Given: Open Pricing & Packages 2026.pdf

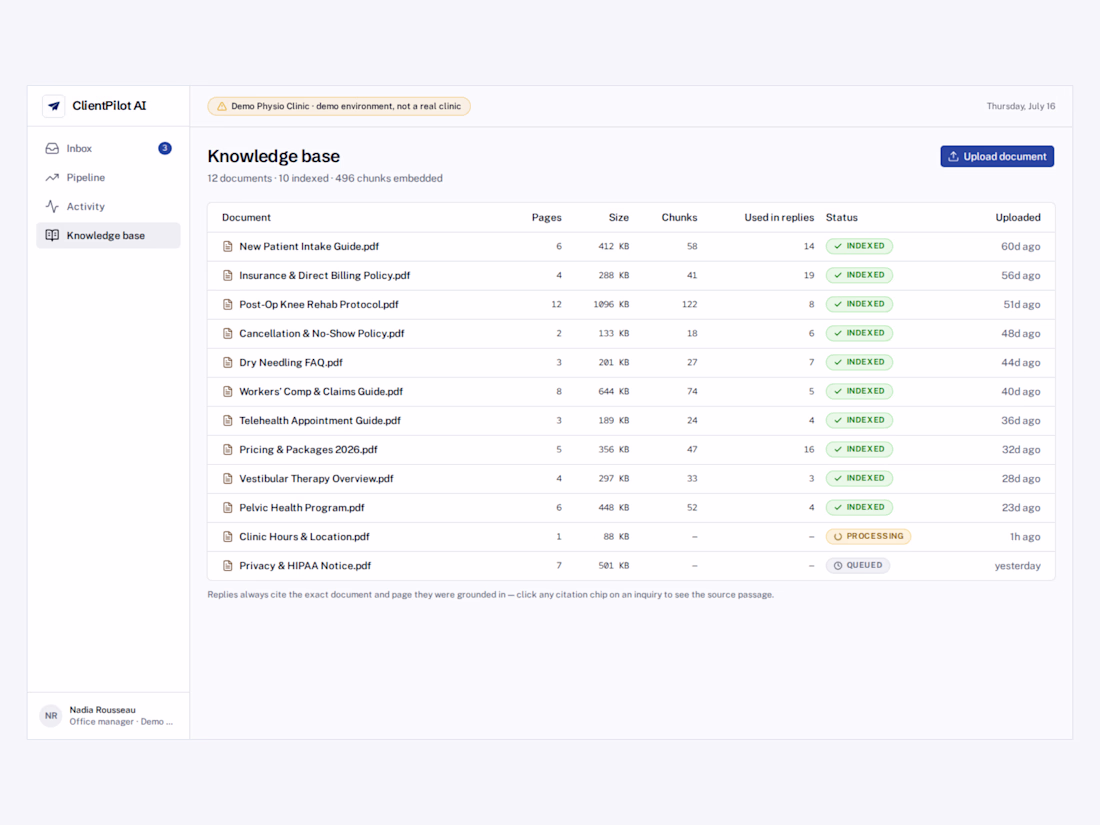Looking at the screenshot, I should pyautogui.click(x=308, y=450).
